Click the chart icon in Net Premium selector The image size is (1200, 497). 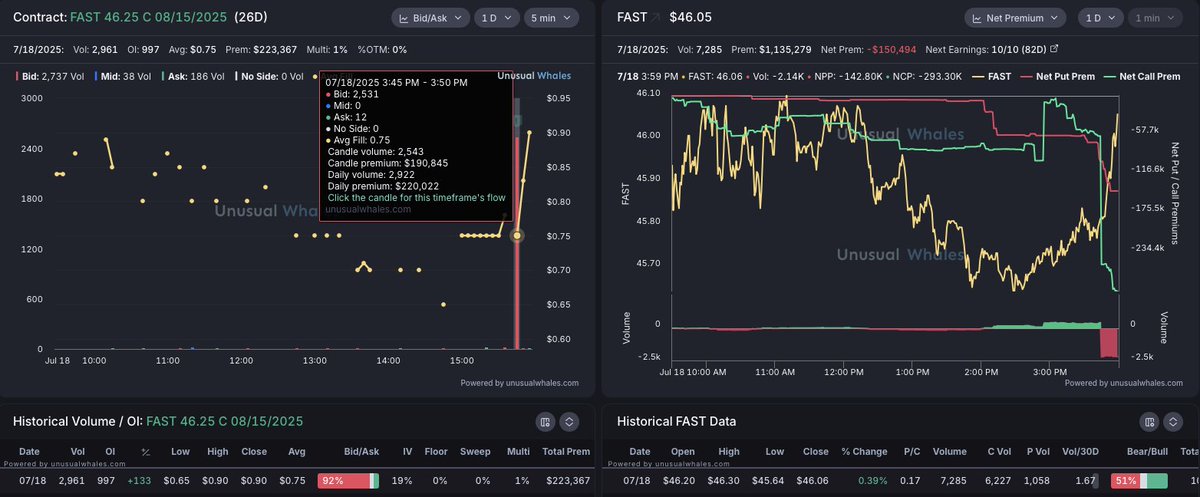click(x=978, y=18)
